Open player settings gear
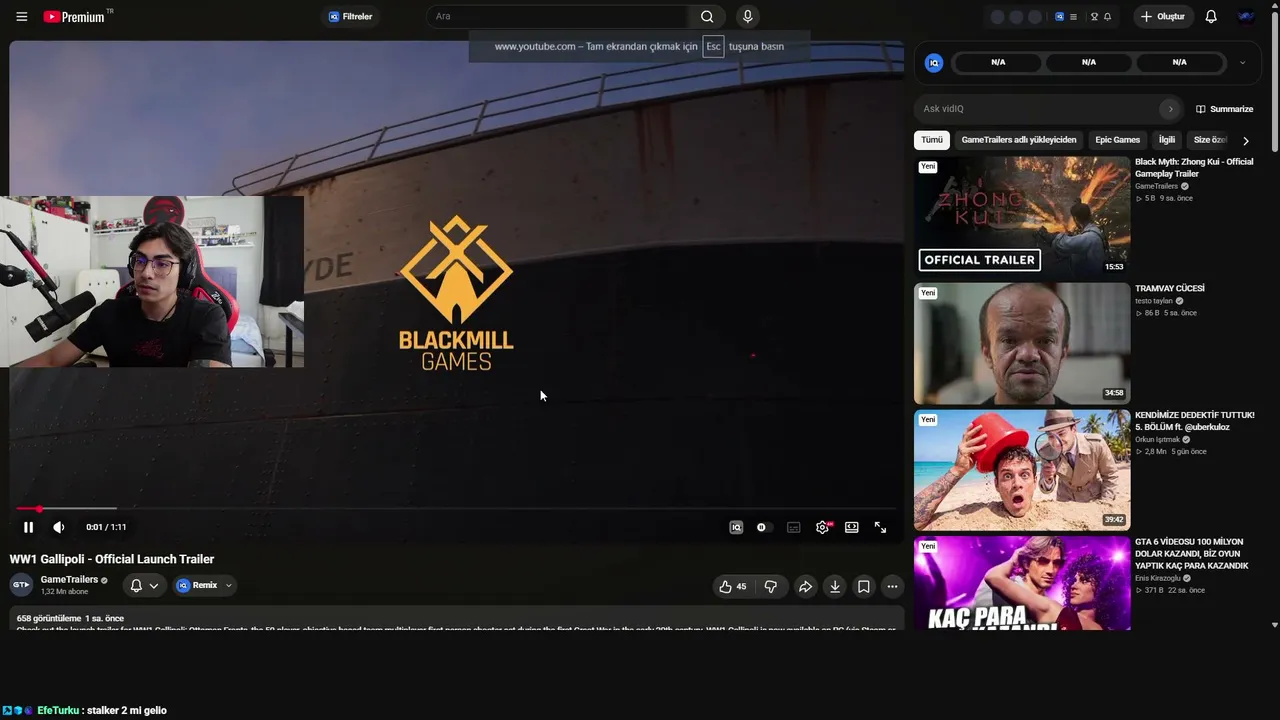 [823, 527]
